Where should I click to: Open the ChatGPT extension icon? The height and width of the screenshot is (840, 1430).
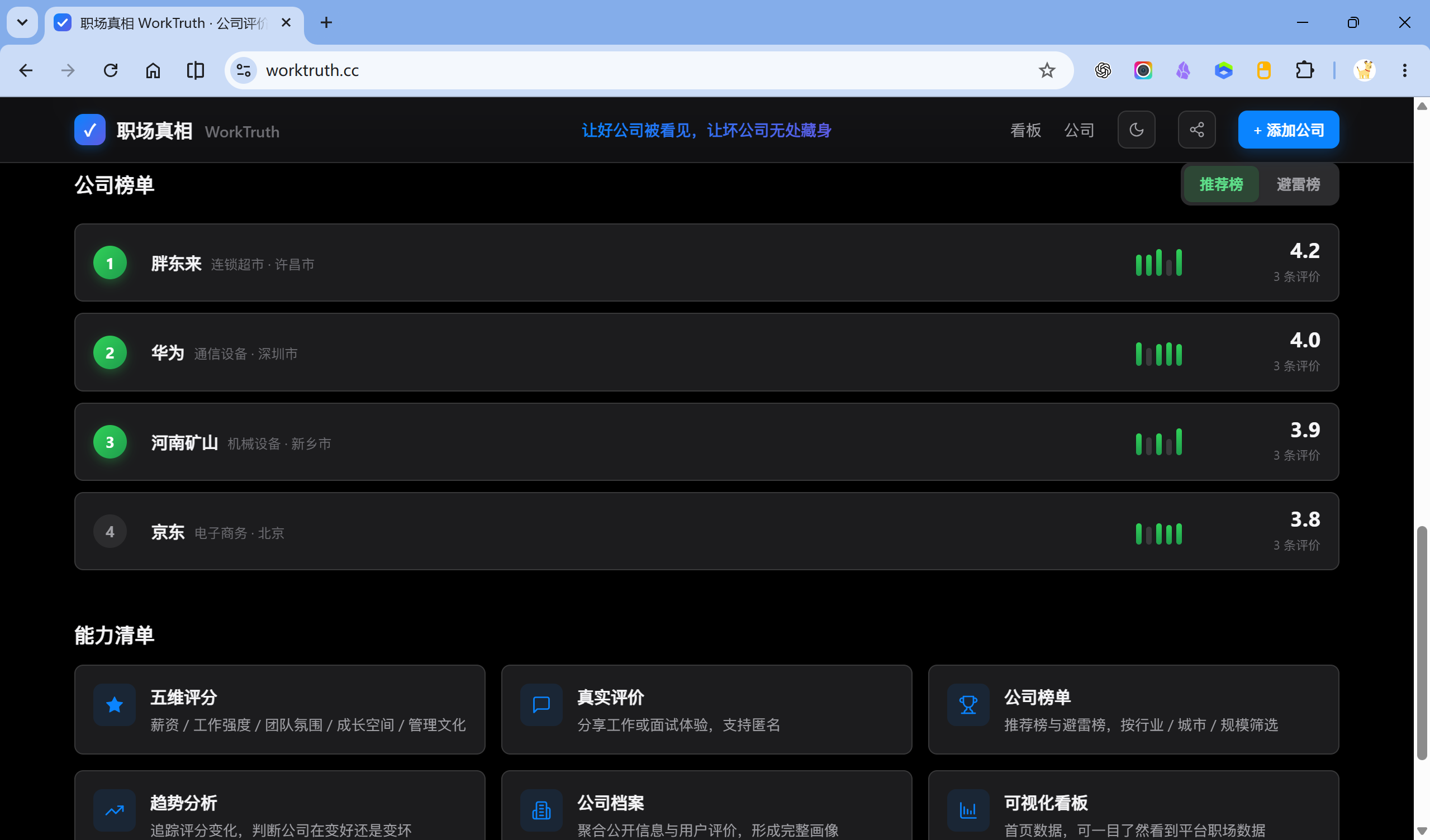click(x=1103, y=70)
